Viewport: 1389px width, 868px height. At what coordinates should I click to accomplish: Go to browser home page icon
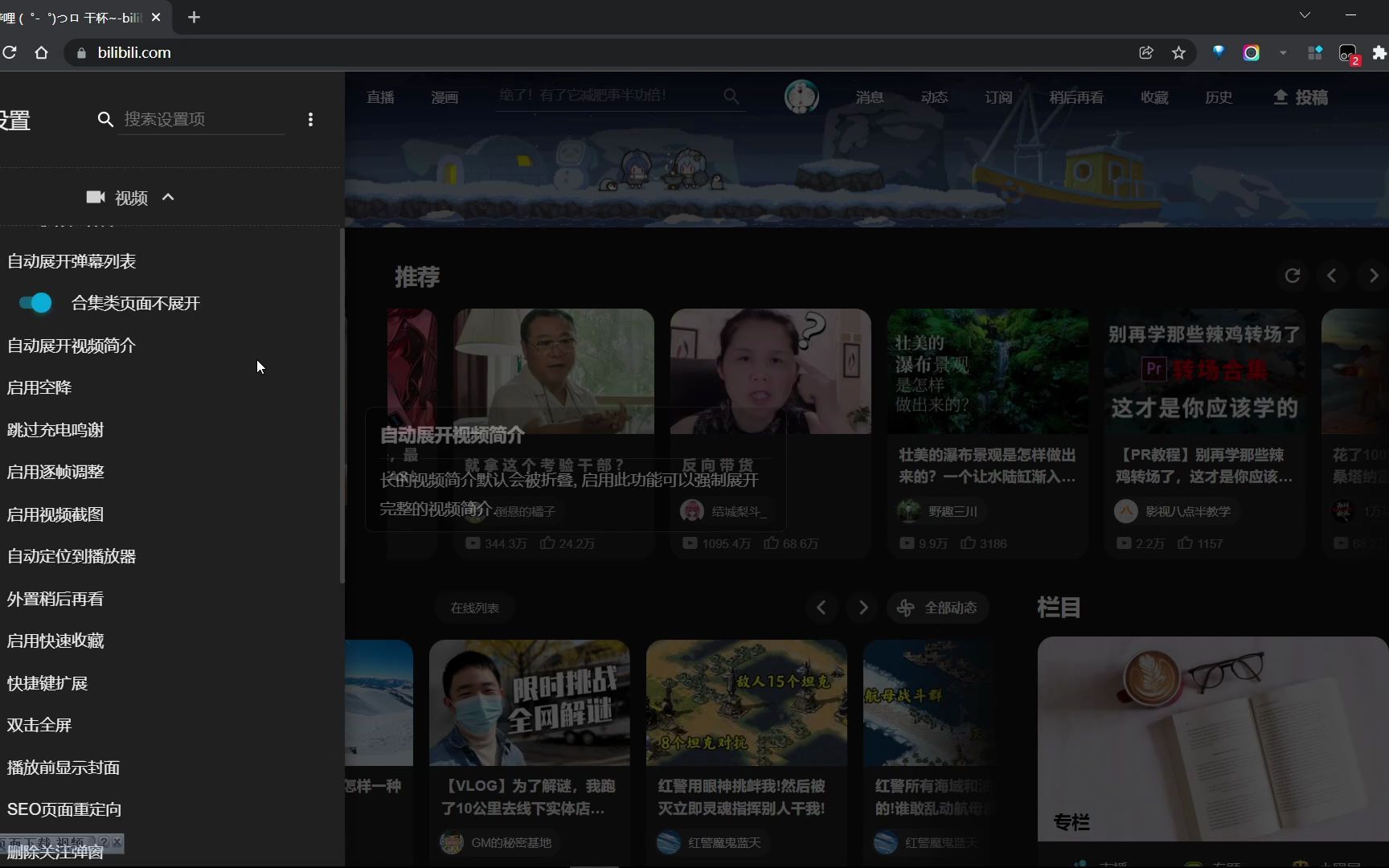(x=42, y=52)
